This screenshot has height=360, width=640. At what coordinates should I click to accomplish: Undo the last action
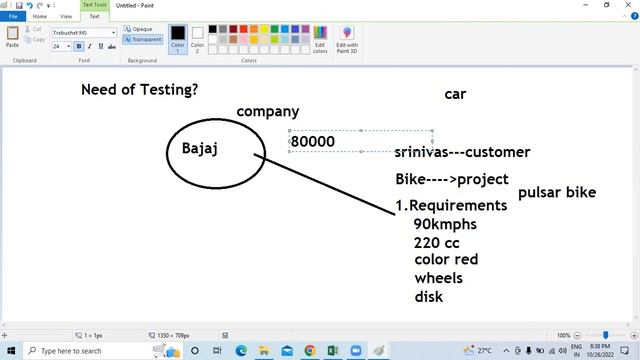point(29,5)
